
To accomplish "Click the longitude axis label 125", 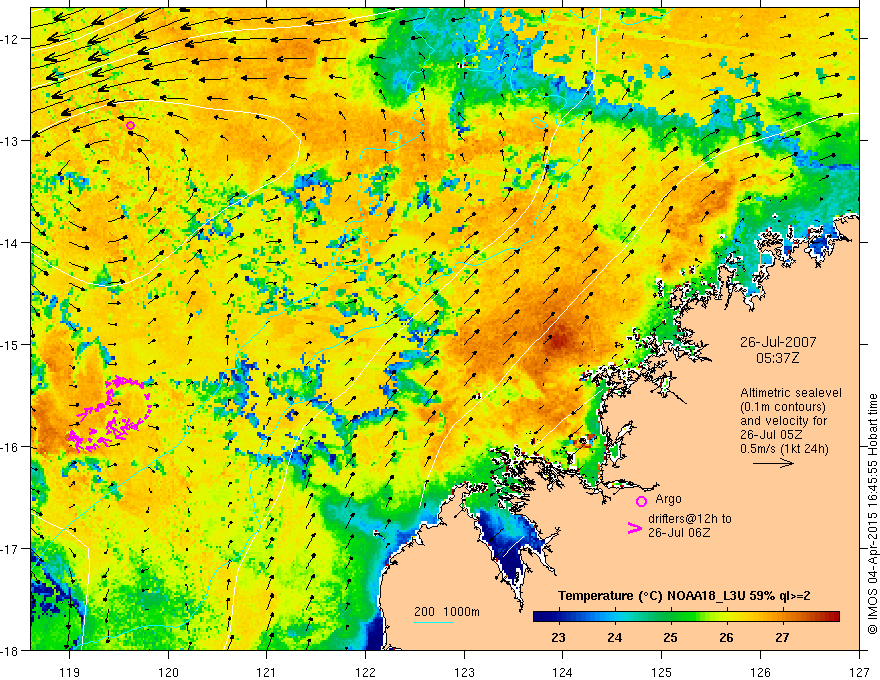I will coord(662,672).
